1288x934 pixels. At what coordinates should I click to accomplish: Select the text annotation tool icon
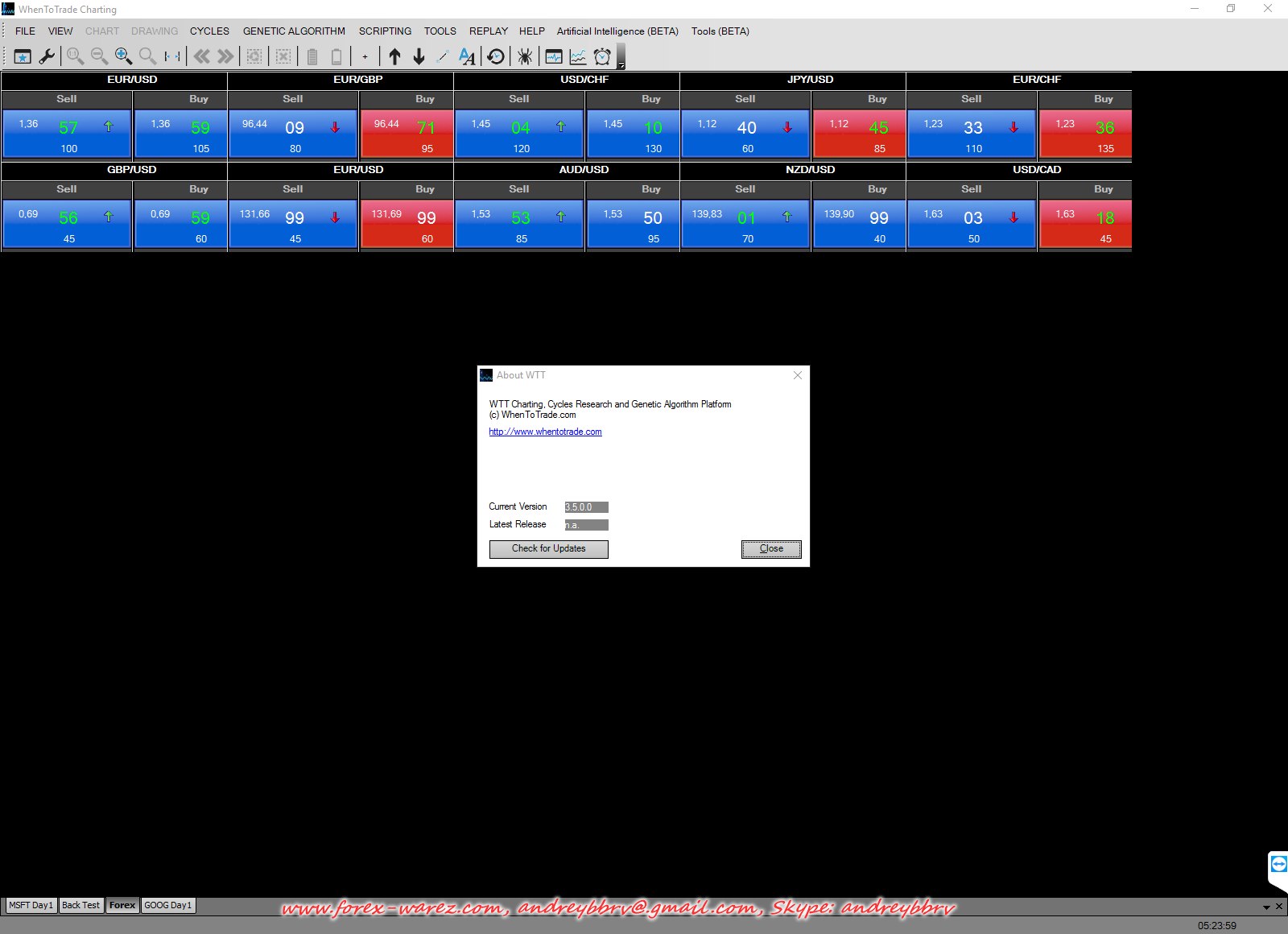click(467, 56)
